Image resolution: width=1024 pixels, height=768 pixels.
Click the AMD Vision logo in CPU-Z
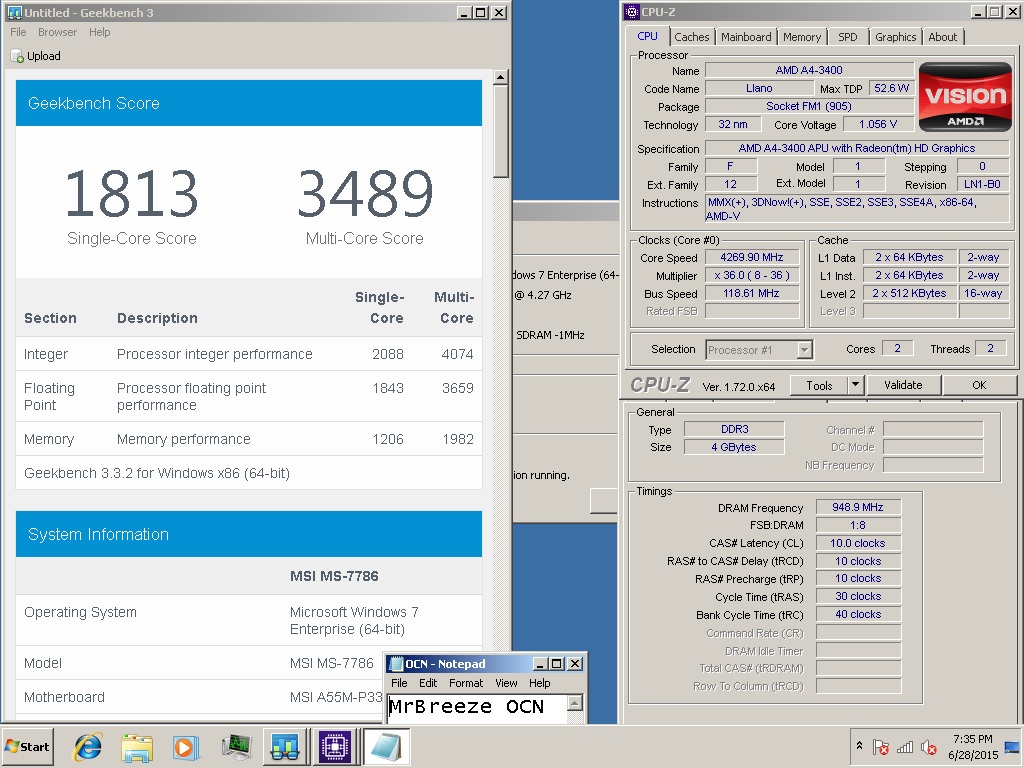click(965, 97)
